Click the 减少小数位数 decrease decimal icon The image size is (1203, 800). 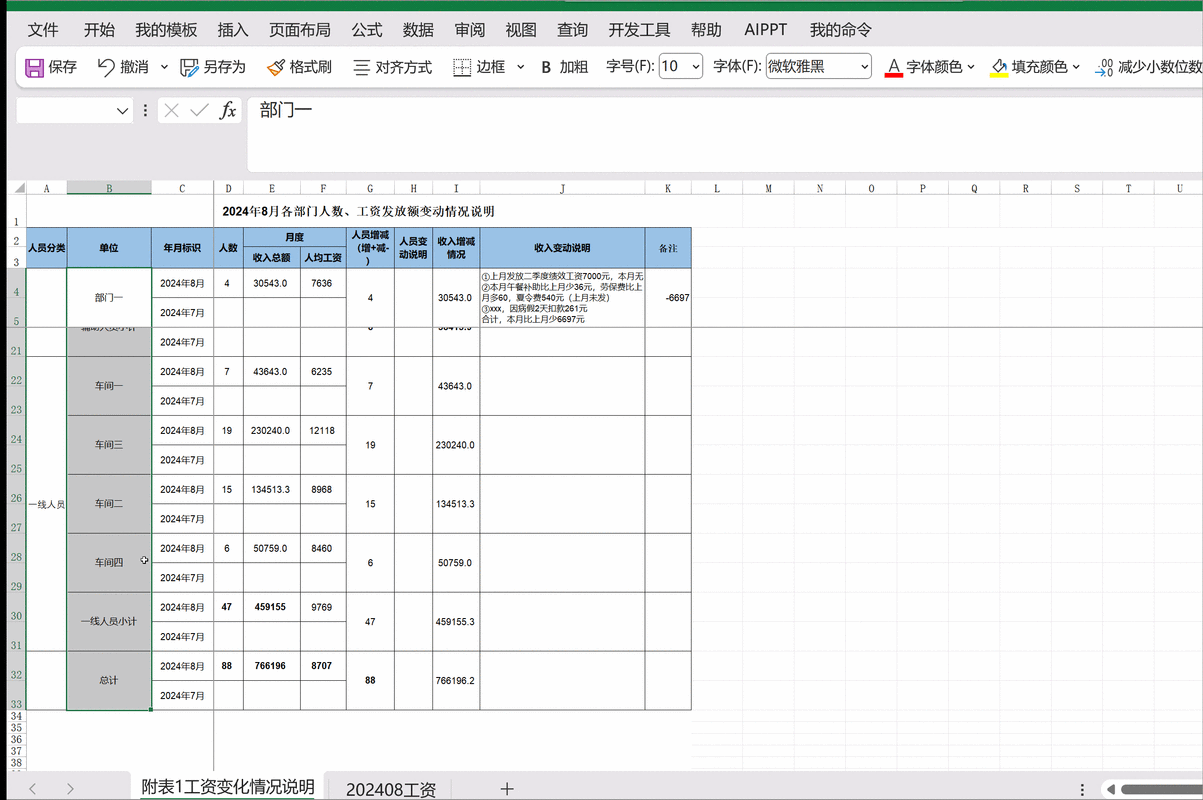(1104, 66)
